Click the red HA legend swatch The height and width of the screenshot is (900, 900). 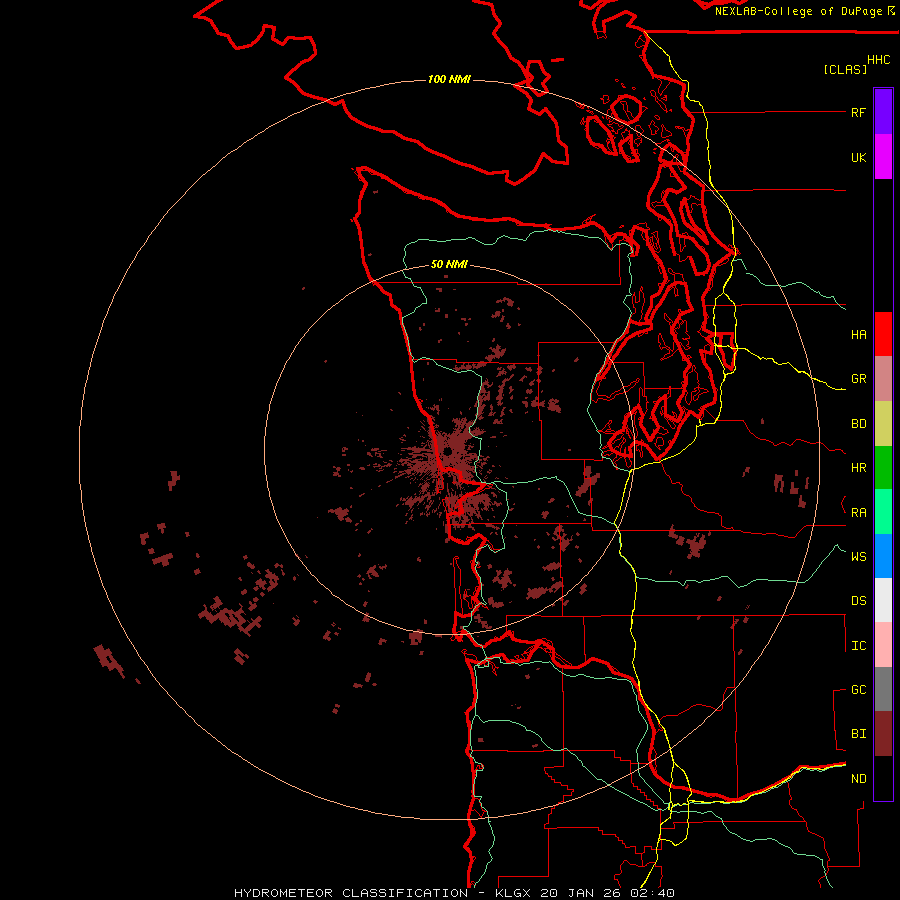coord(883,334)
